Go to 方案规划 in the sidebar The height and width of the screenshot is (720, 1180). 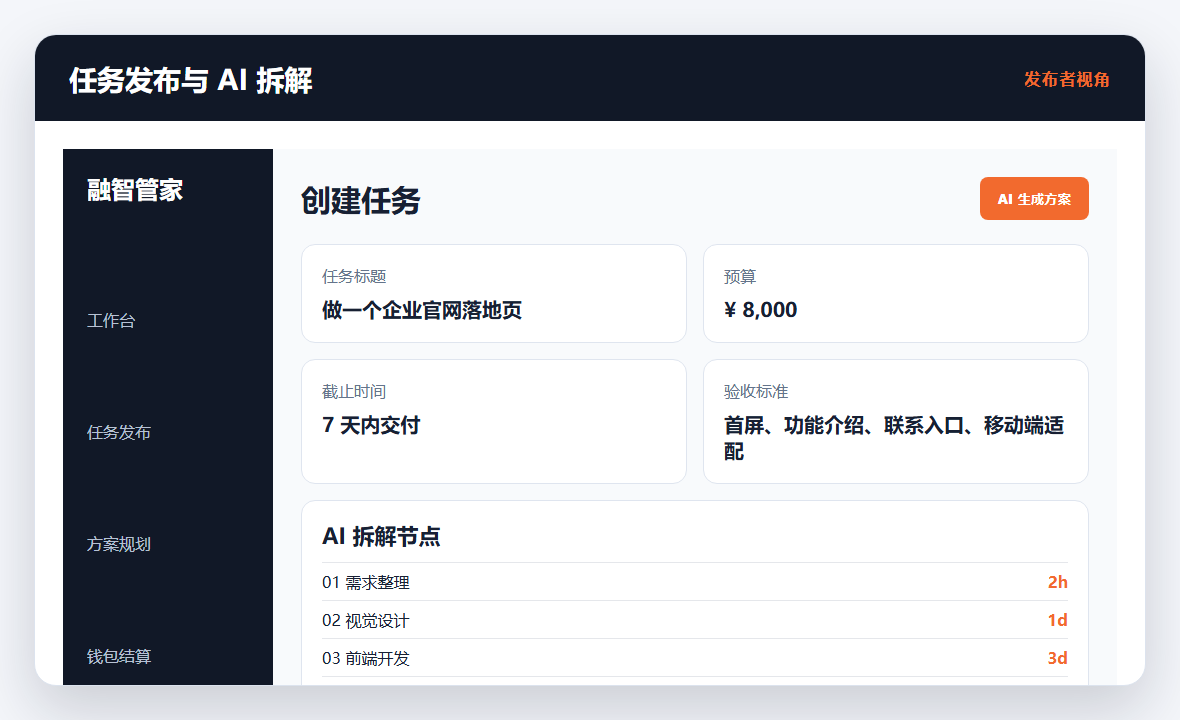[x=118, y=545]
